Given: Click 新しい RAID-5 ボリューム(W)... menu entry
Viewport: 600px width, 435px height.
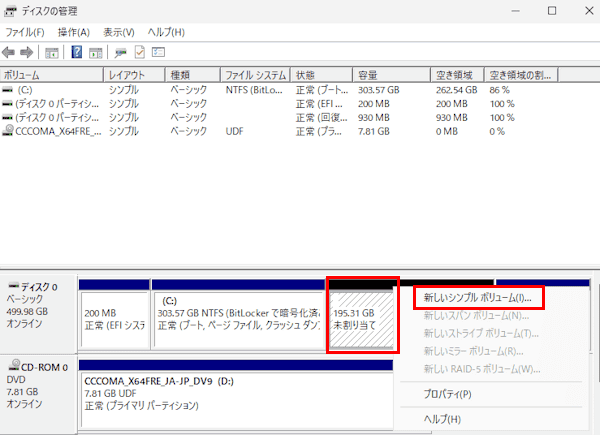Looking at the screenshot, I should coord(482,369).
